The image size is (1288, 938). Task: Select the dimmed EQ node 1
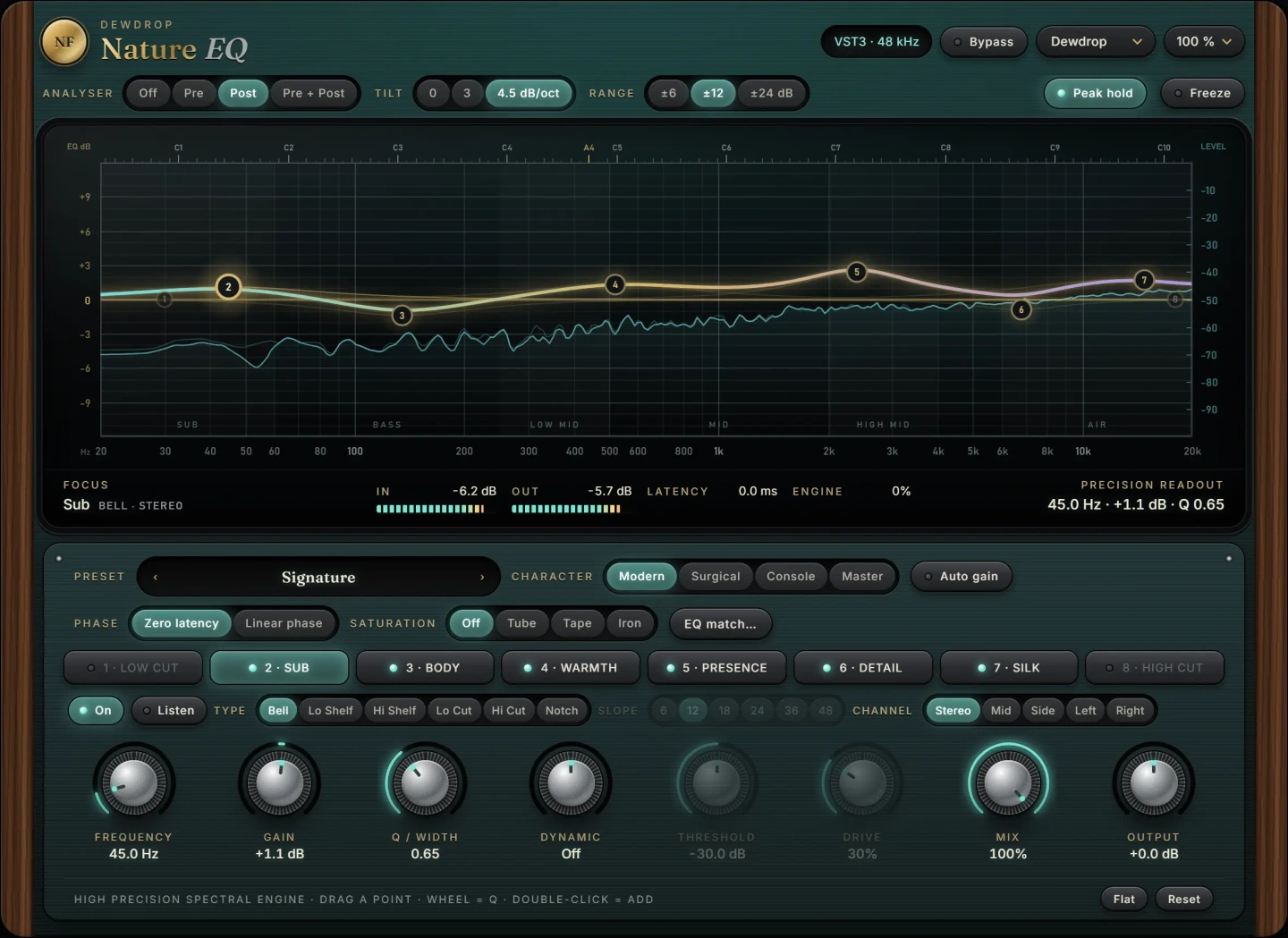[164, 300]
